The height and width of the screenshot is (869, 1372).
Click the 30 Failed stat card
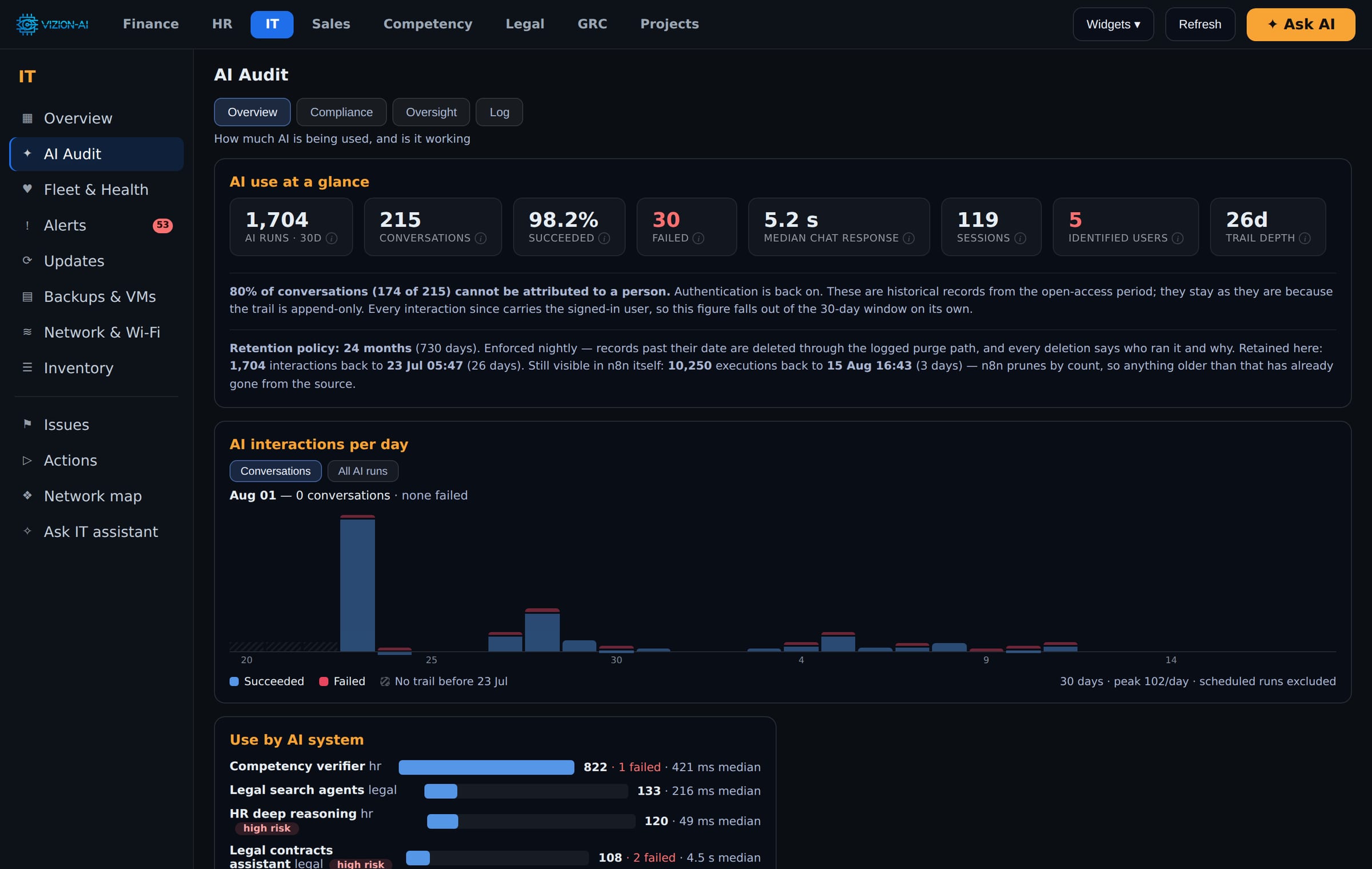click(x=687, y=227)
